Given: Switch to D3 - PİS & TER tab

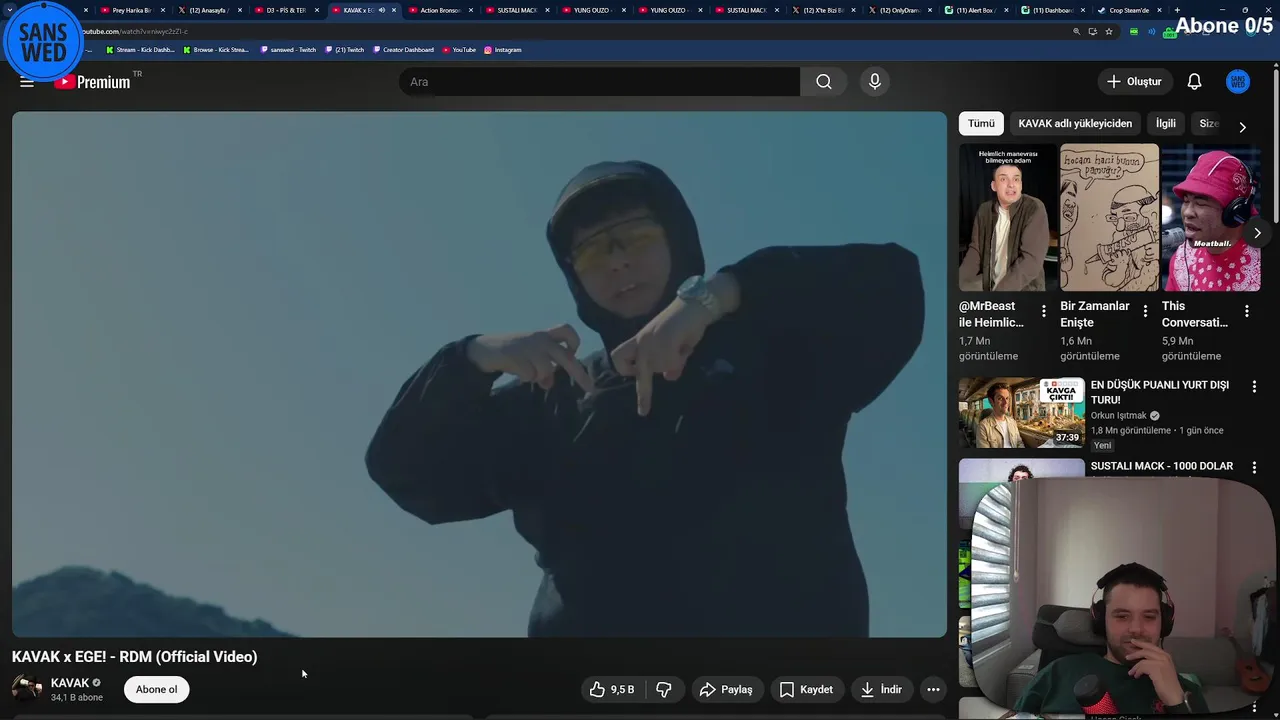Looking at the screenshot, I should [x=285, y=10].
